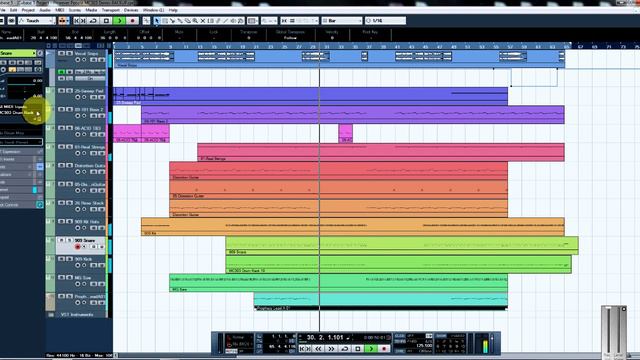Enable monitor on 61-Real Strings track
The width and height of the screenshot is (640, 360).
[x=84, y=153]
